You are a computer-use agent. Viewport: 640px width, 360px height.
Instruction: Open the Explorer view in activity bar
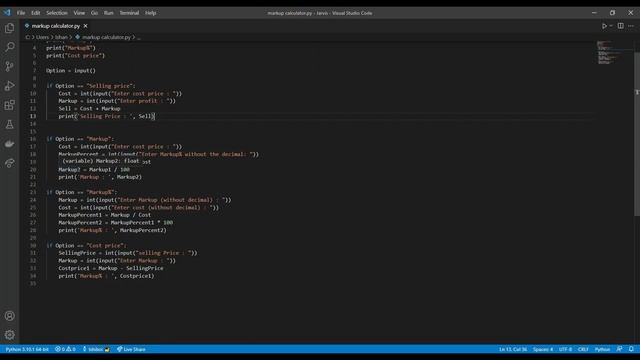(9, 28)
